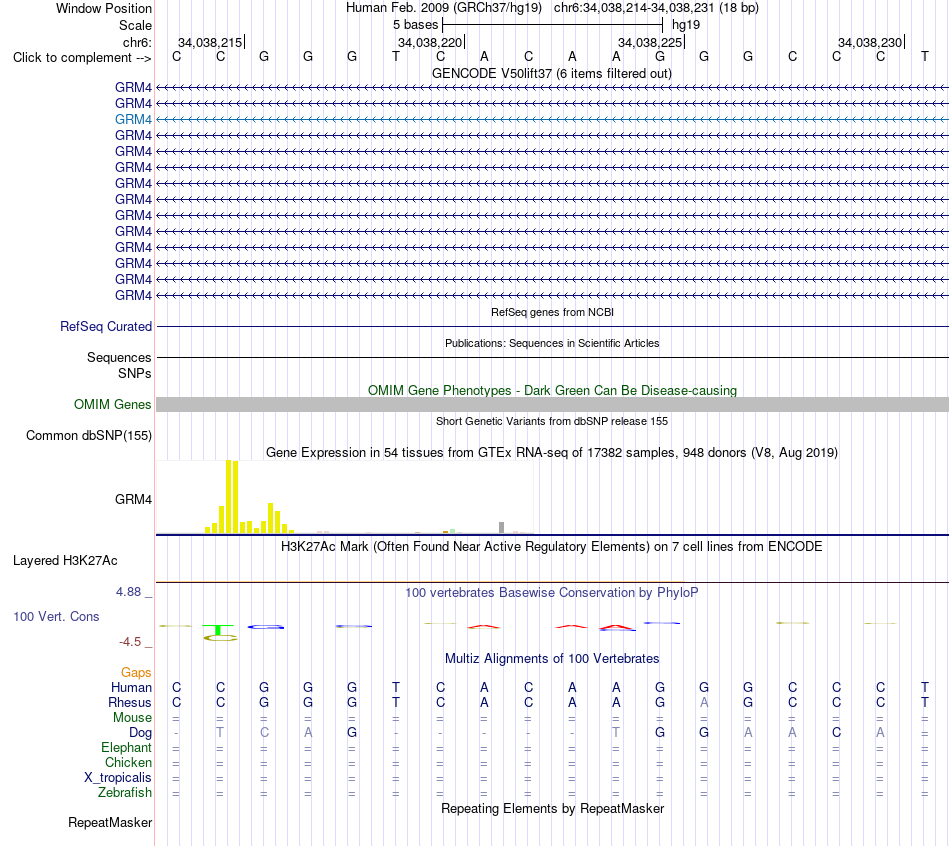Open the 'Multiz Alignments of 100 Vertebrates' title
Screen dimensions: 950x846
[552, 659]
